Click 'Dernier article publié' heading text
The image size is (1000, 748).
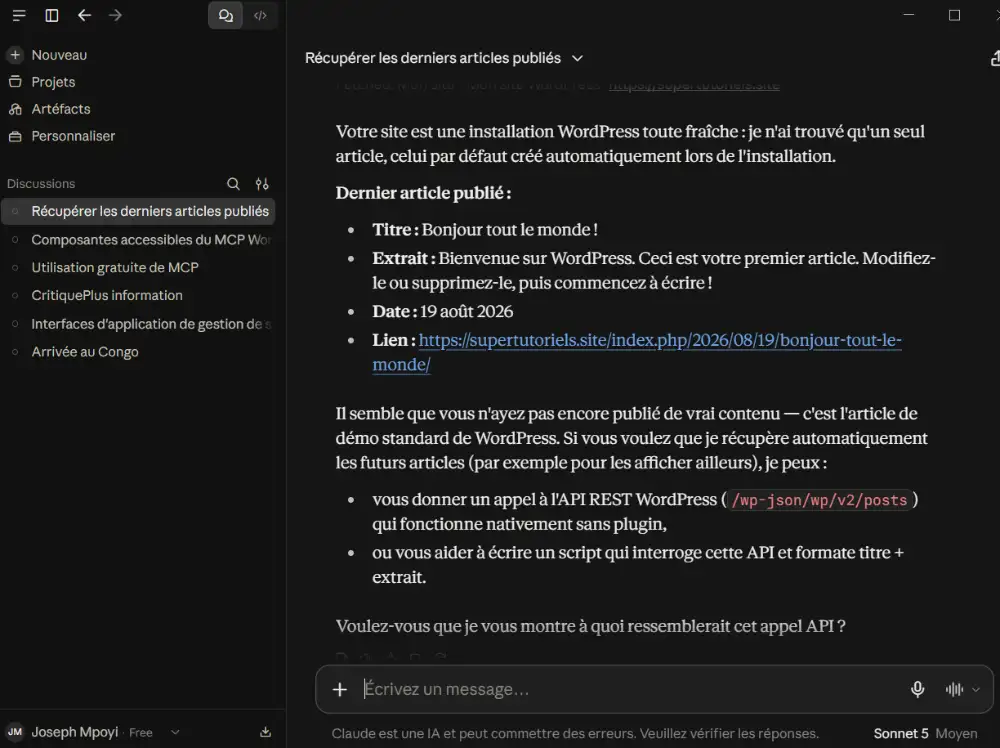click(423, 193)
